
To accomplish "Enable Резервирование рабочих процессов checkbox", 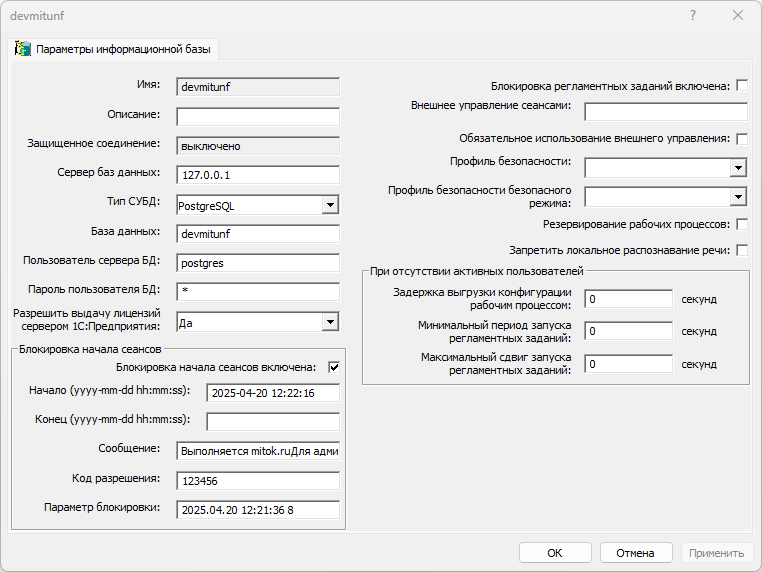I will pyautogui.click(x=742, y=224).
